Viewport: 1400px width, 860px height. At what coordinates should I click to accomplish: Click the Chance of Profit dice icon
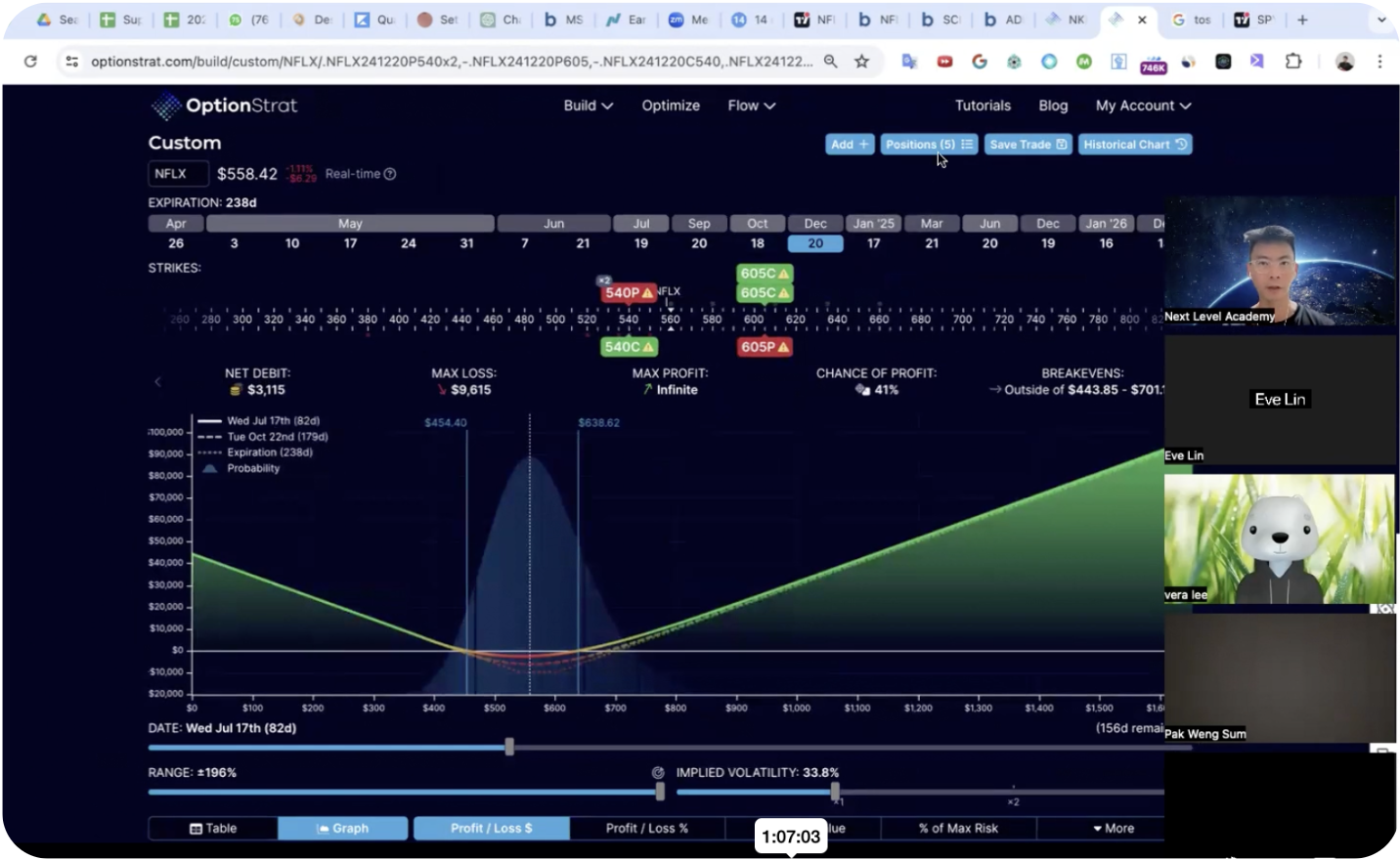point(862,390)
